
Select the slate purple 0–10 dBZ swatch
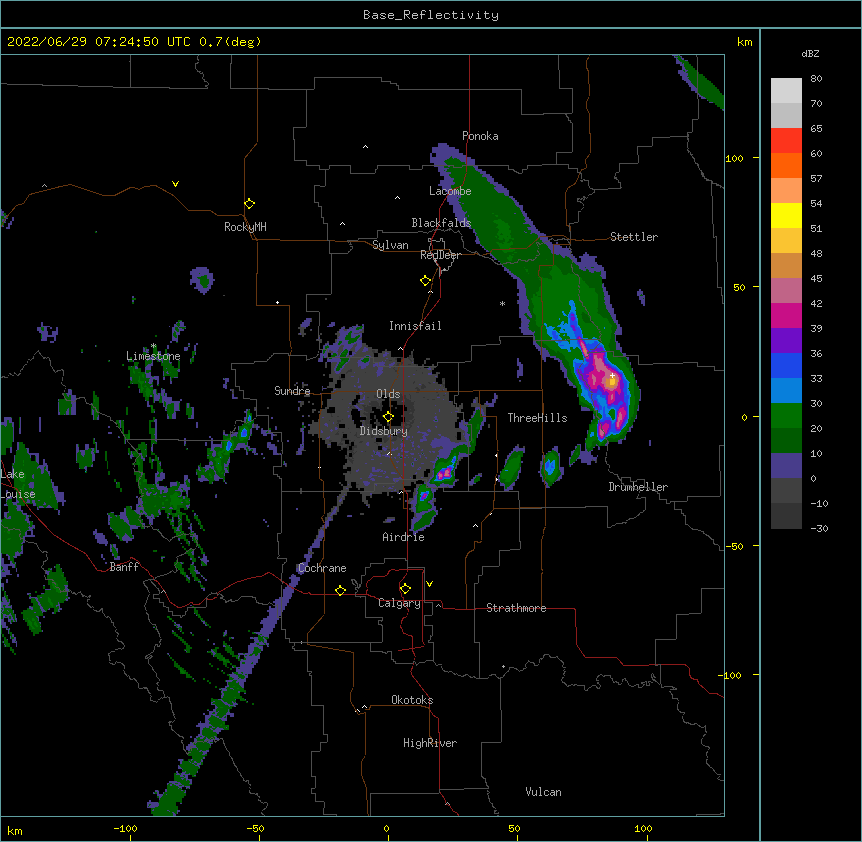tap(786, 466)
